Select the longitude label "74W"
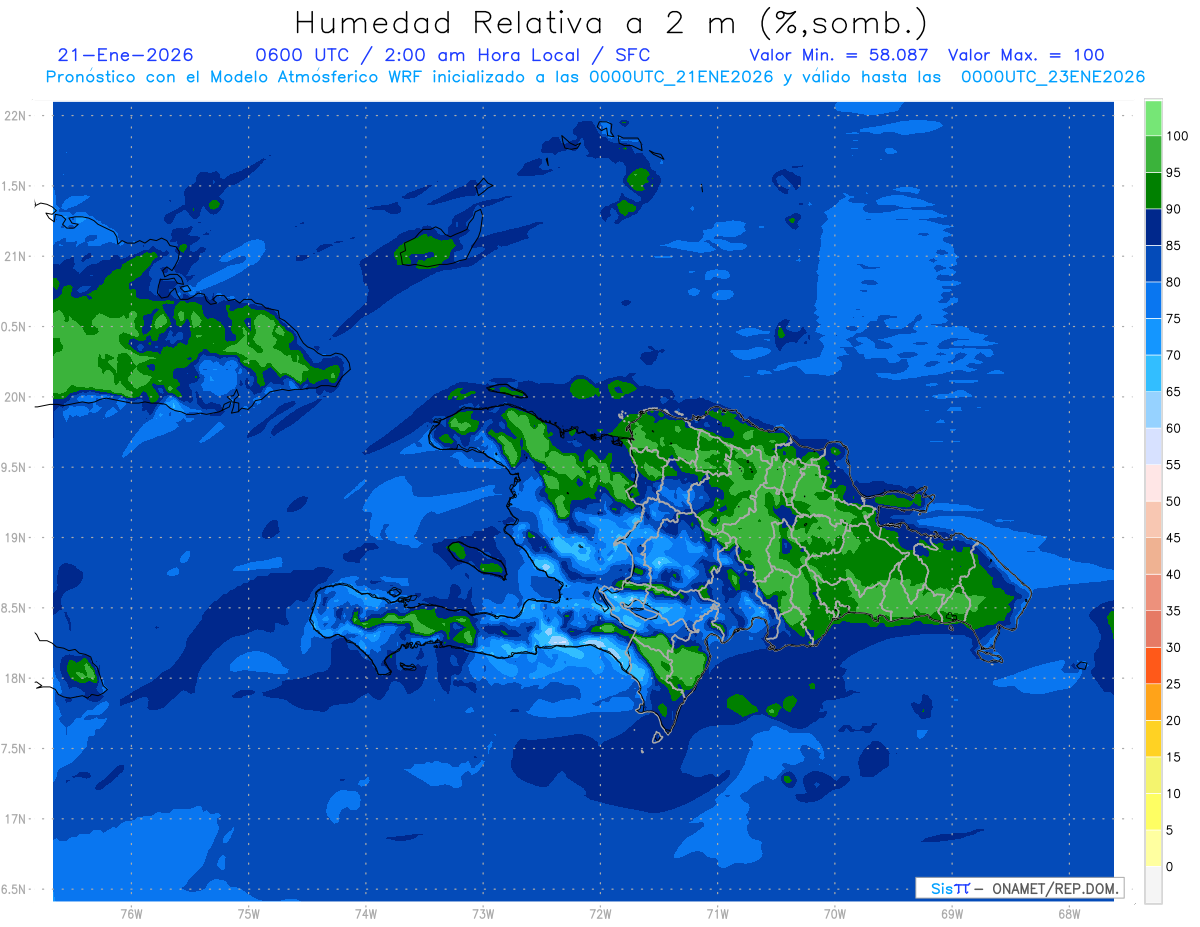The height and width of the screenshot is (927, 1200). [x=366, y=914]
